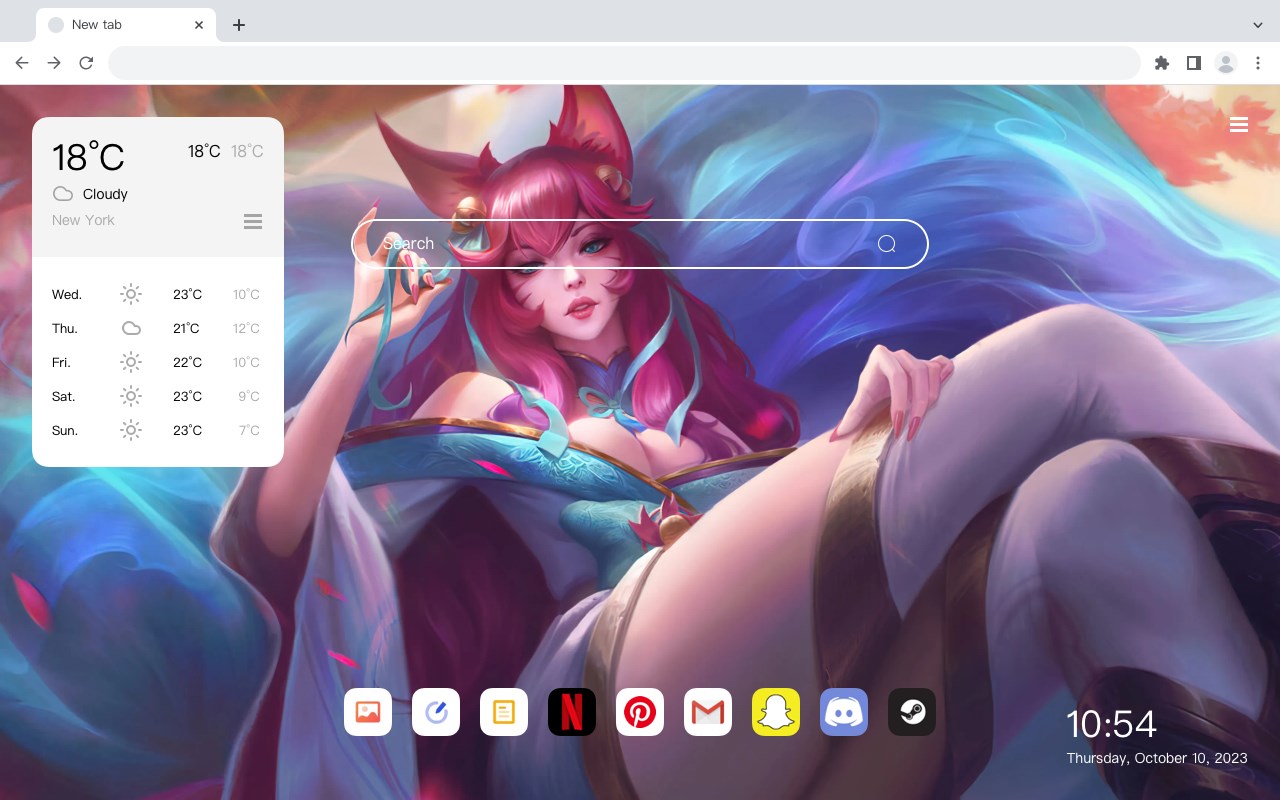Select the Sun. forecast row
Image resolution: width=1280 pixels, height=800 pixels.
[157, 430]
